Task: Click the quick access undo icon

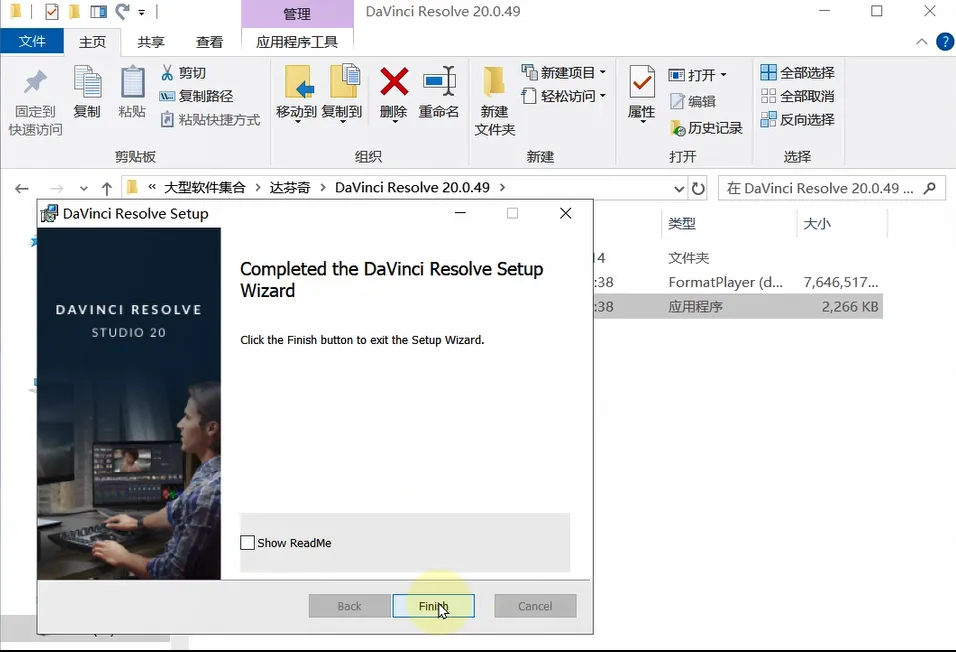Action: pos(122,11)
